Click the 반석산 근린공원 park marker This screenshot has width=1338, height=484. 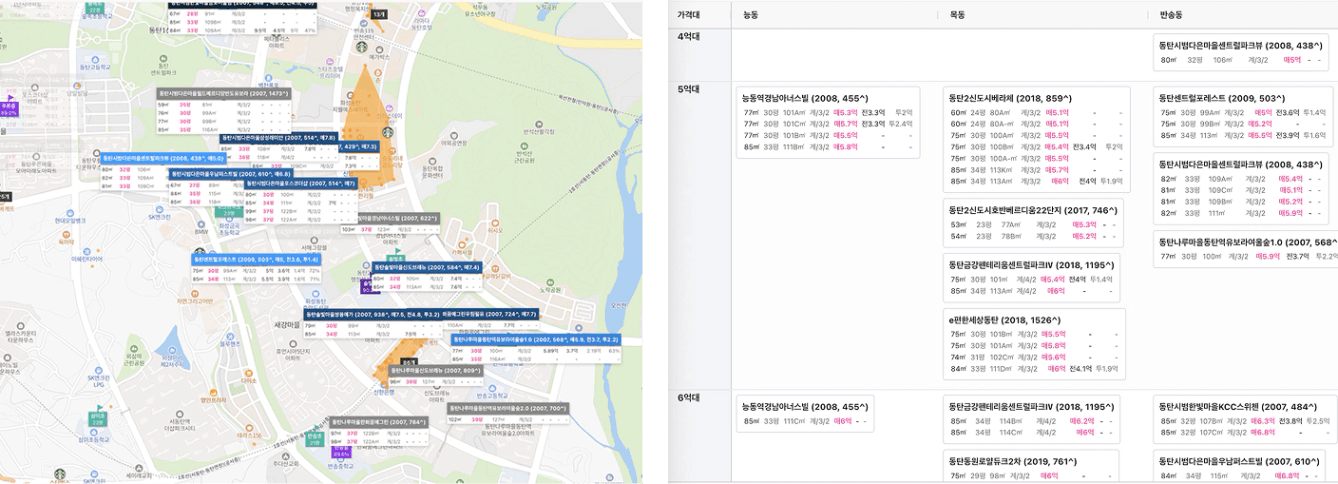[x=524, y=146]
